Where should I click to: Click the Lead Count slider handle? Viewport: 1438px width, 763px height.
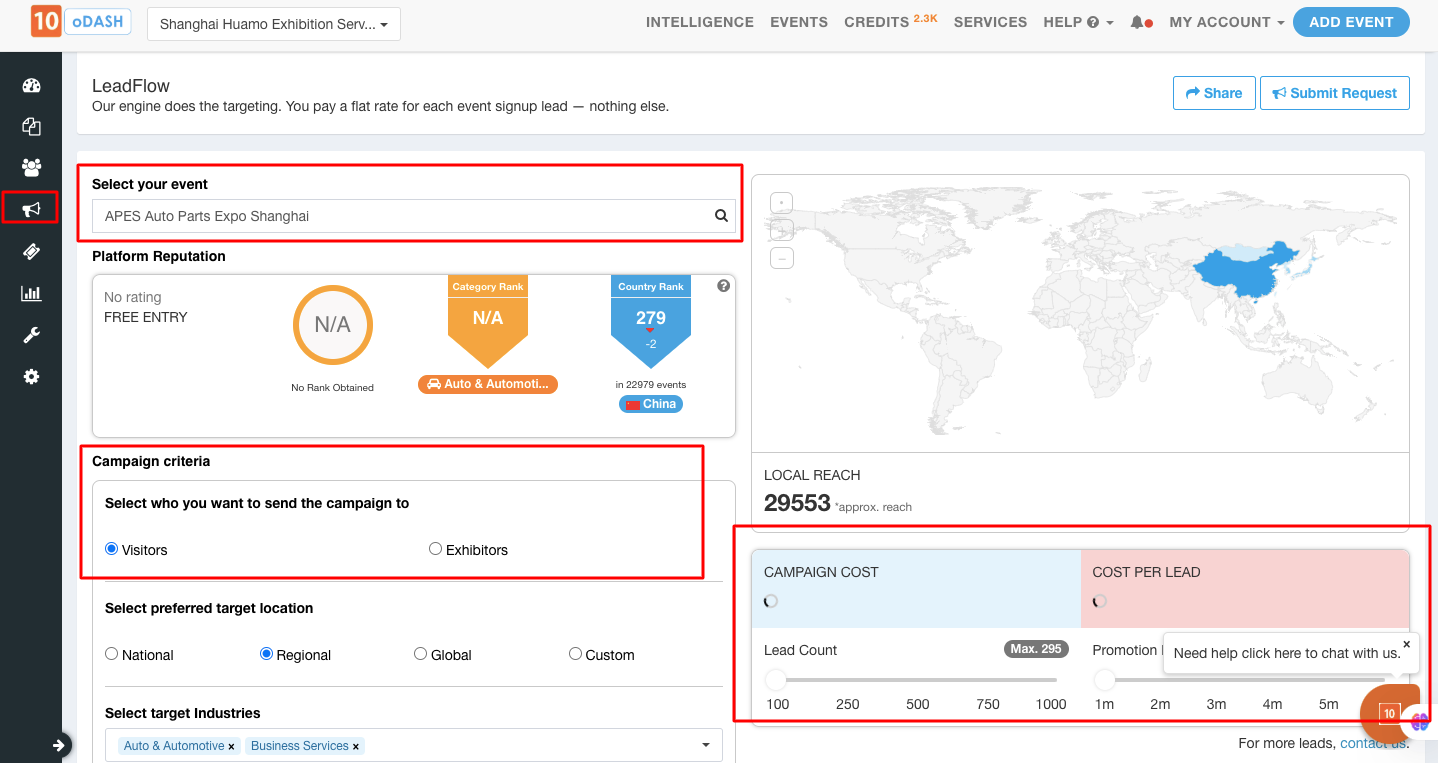pyautogui.click(x=776, y=680)
